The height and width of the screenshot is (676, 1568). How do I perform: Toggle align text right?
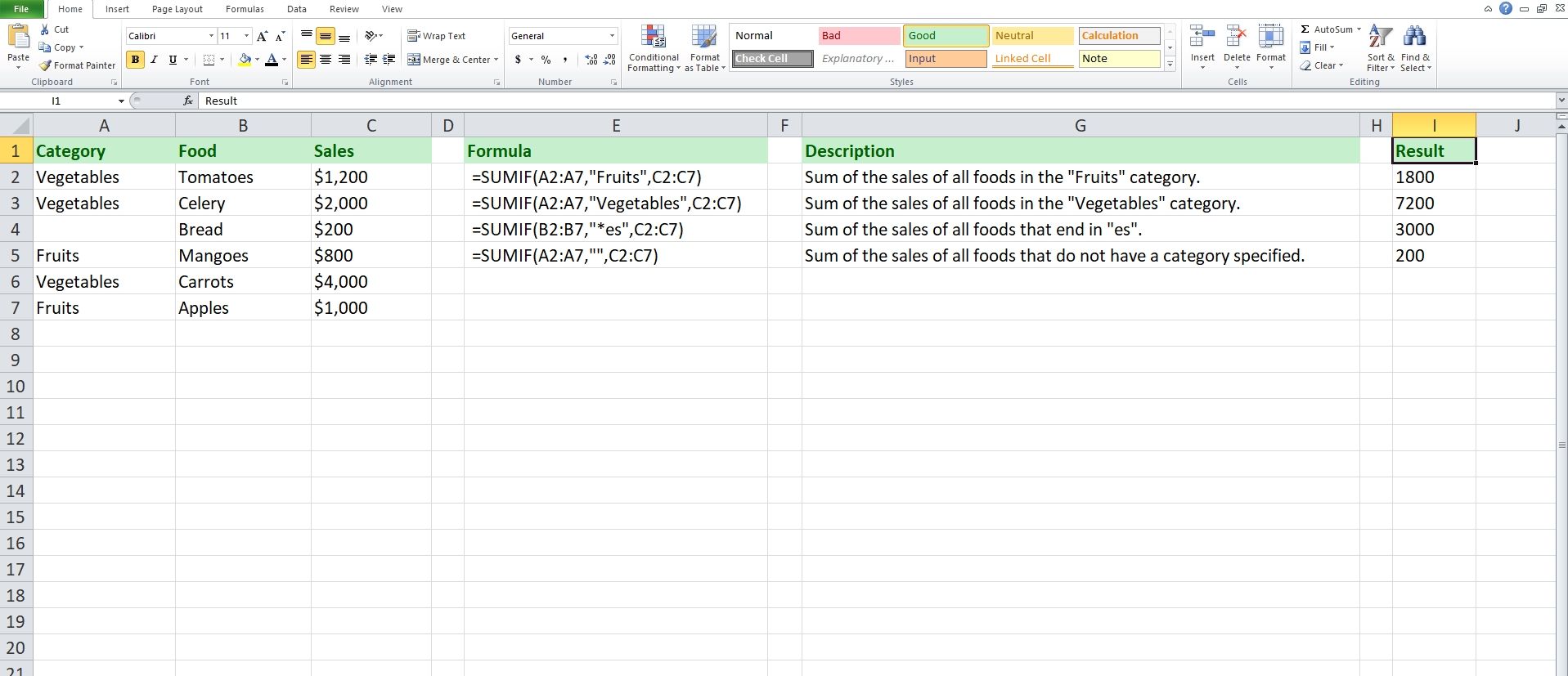[344, 60]
